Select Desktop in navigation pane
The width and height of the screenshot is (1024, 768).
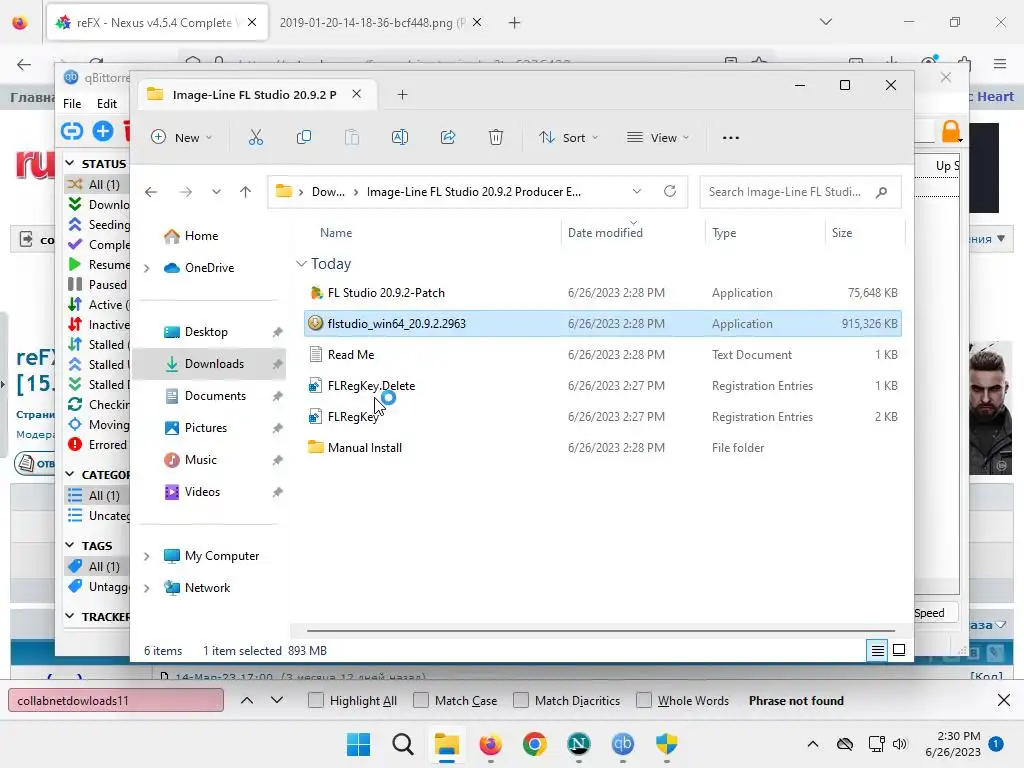click(206, 332)
